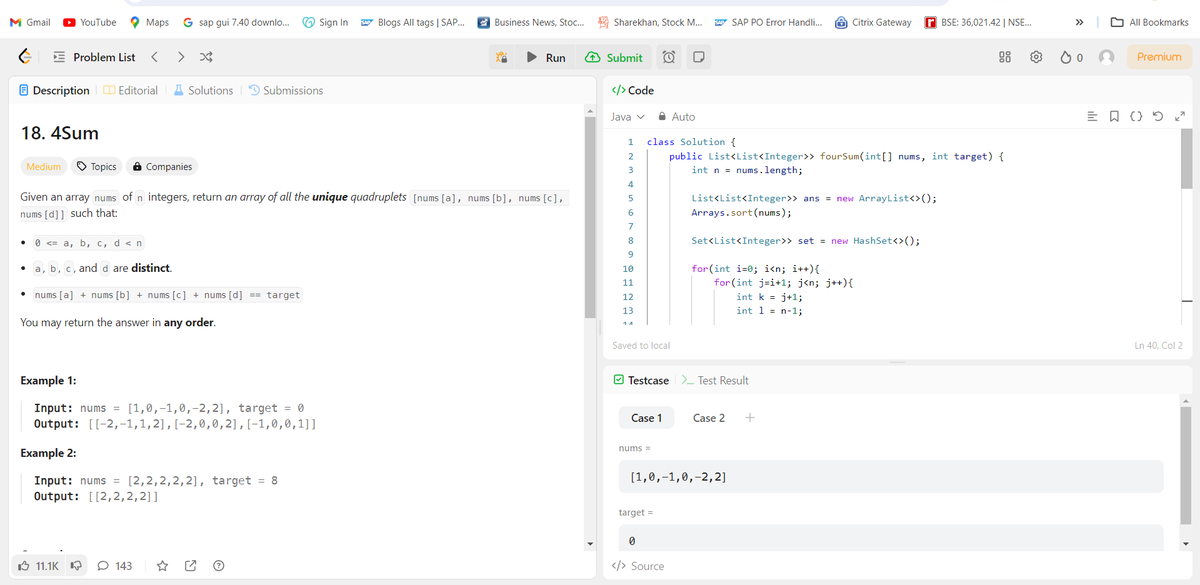This screenshot has height=585, width=1200.
Task: Click the description panel vertical scrollbar
Action: pyautogui.click(x=590, y=217)
